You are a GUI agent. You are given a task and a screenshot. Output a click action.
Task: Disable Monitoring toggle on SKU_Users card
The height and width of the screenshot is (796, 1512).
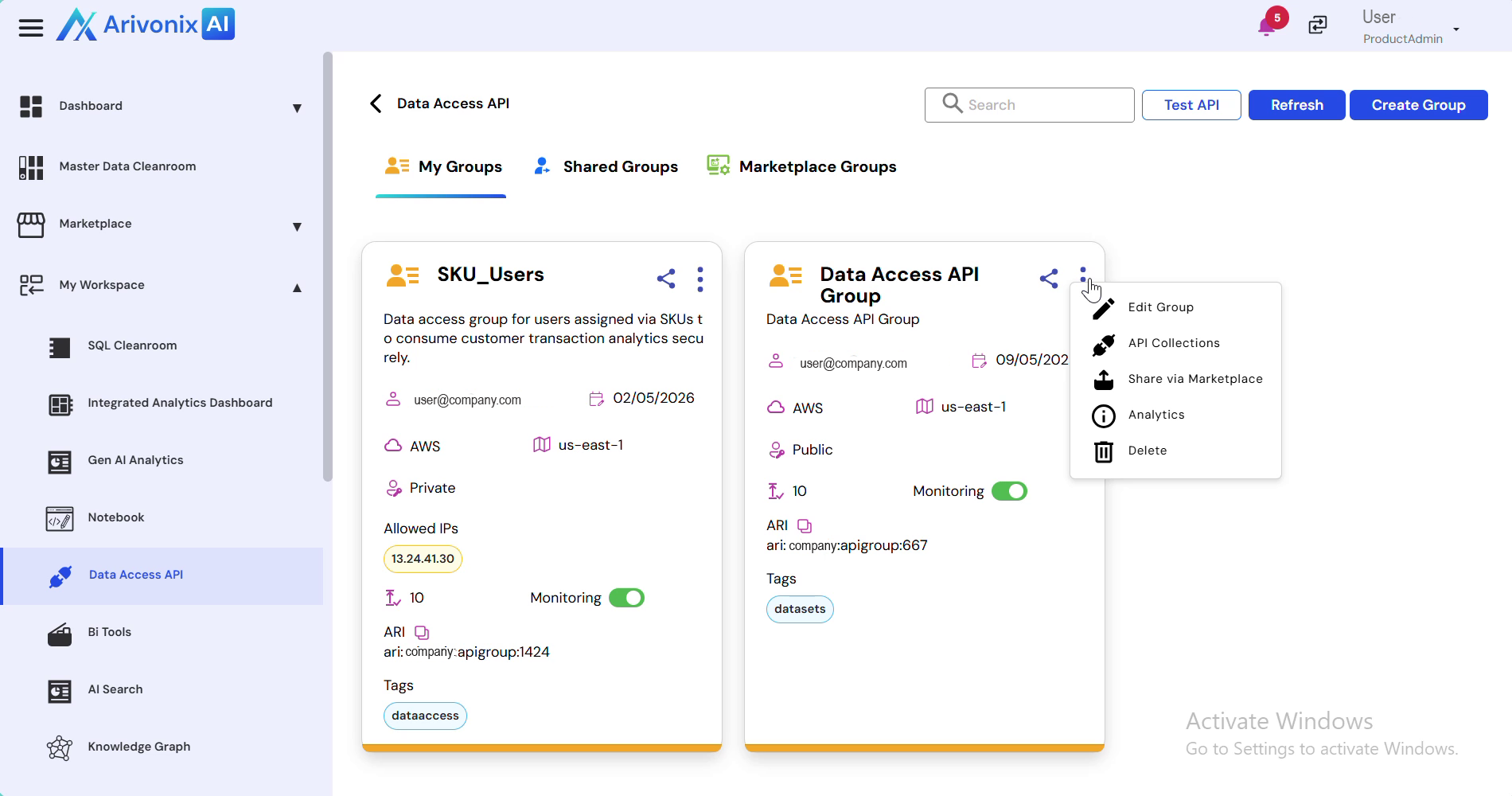click(x=626, y=598)
